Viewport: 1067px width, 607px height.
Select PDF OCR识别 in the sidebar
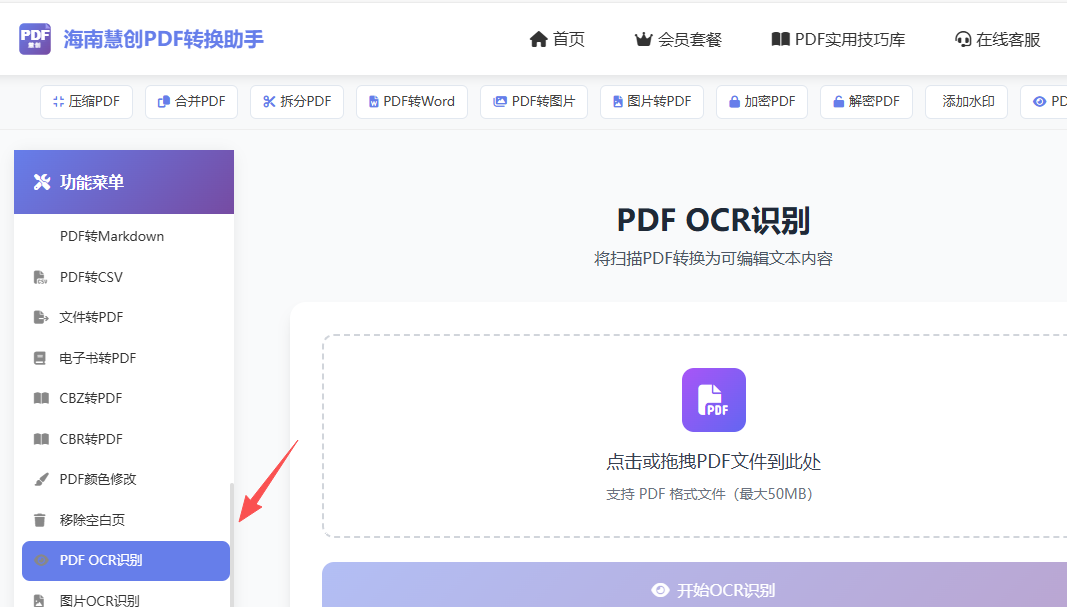pyautogui.click(x=126, y=561)
